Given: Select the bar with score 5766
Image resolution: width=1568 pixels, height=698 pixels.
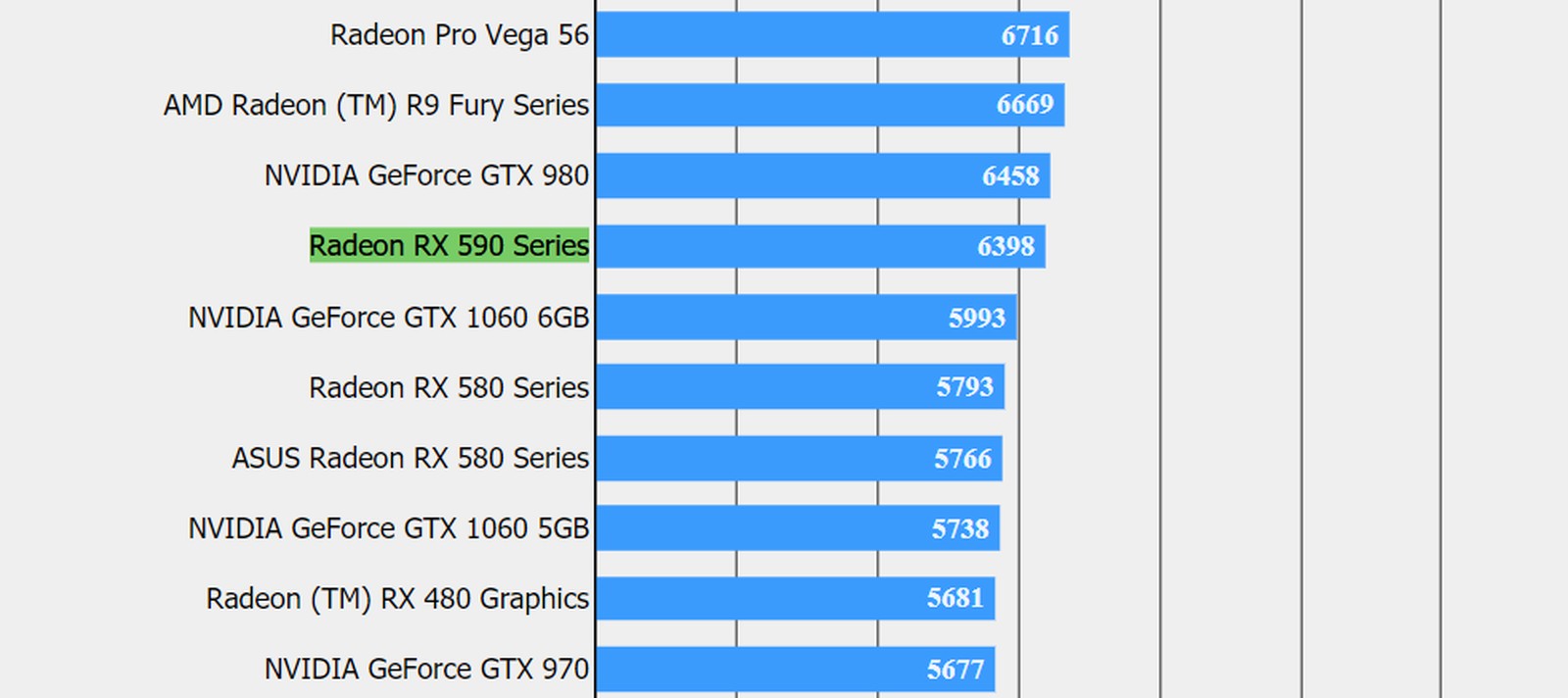Looking at the screenshot, I should pyautogui.click(x=799, y=459).
